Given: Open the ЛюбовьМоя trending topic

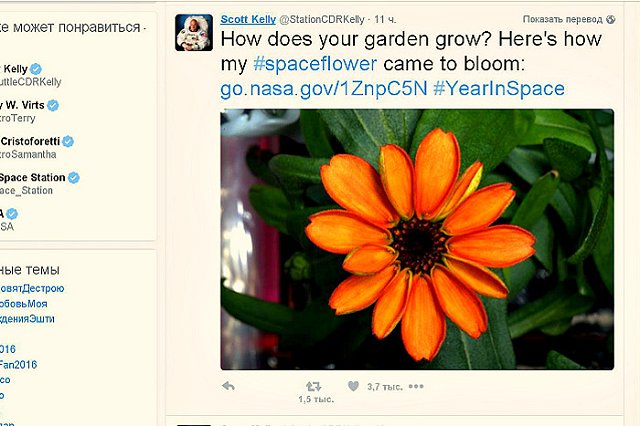Looking at the screenshot, I should [x=24, y=303].
